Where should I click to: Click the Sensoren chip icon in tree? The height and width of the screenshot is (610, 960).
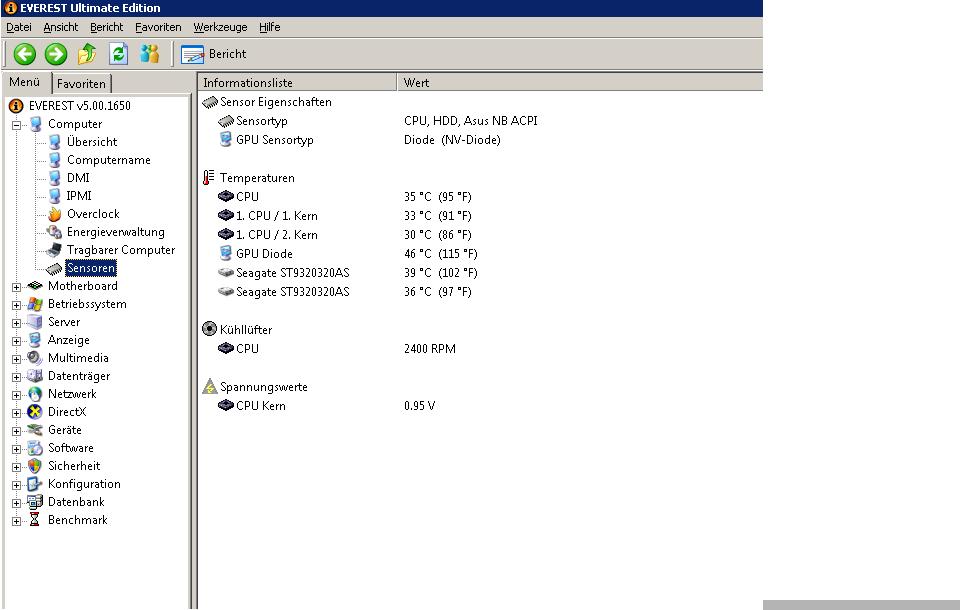click(54, 268)
